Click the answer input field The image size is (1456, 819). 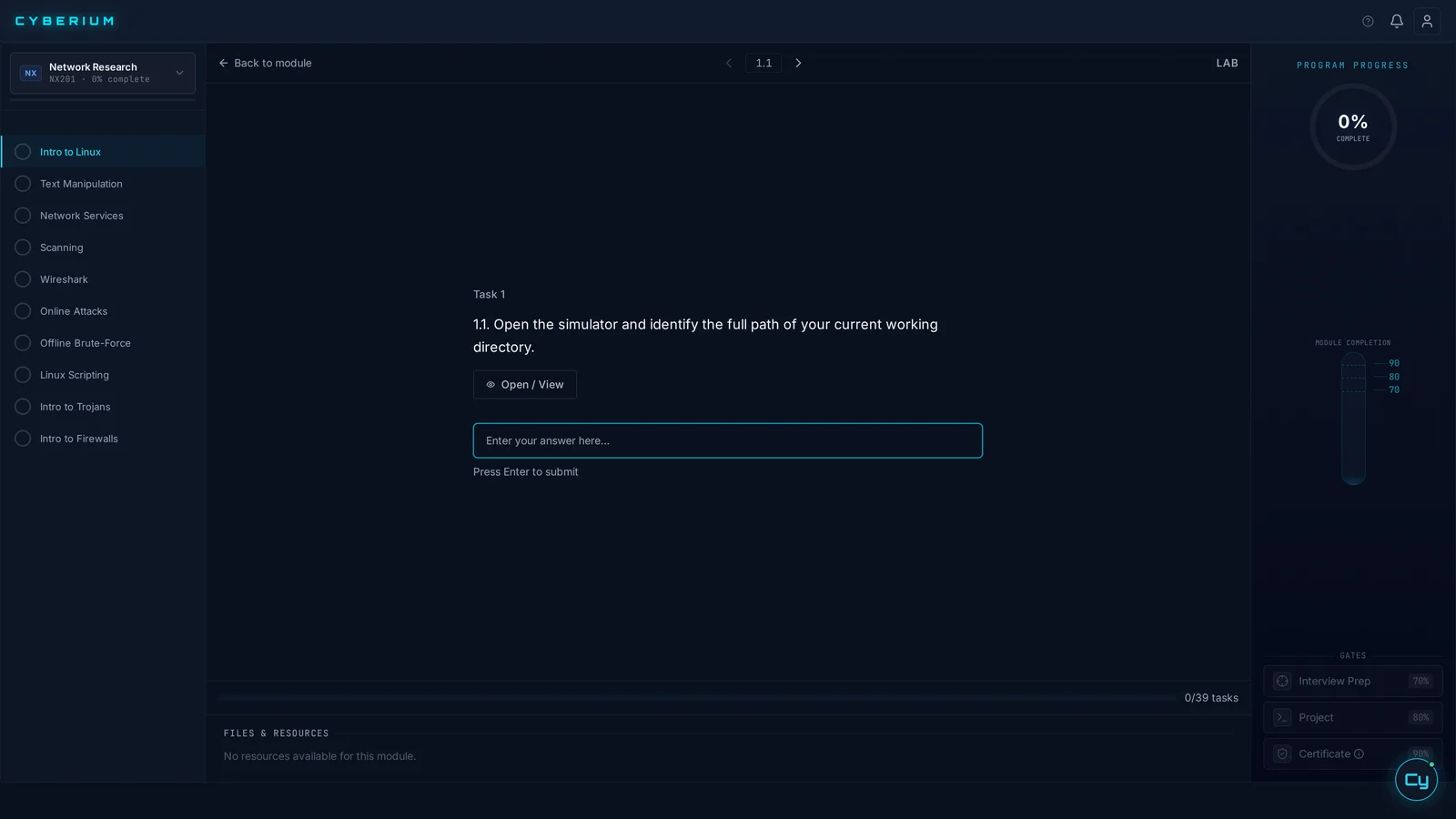tap(728, 440)
